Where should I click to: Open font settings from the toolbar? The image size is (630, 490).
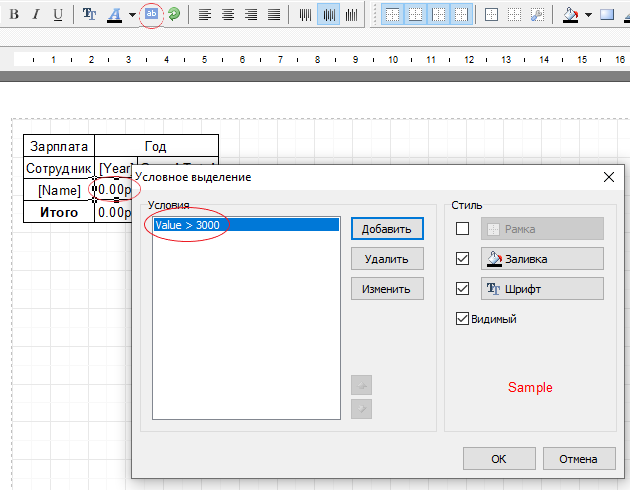pyautogui.click(x=89, y=14)
